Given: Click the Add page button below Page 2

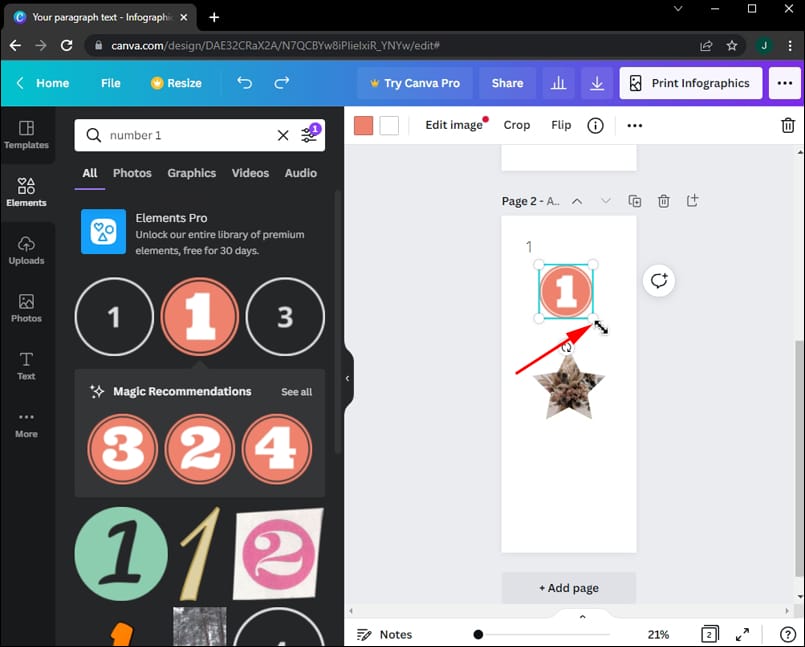Looking at the screenshot, I should (x=568, y=588).
